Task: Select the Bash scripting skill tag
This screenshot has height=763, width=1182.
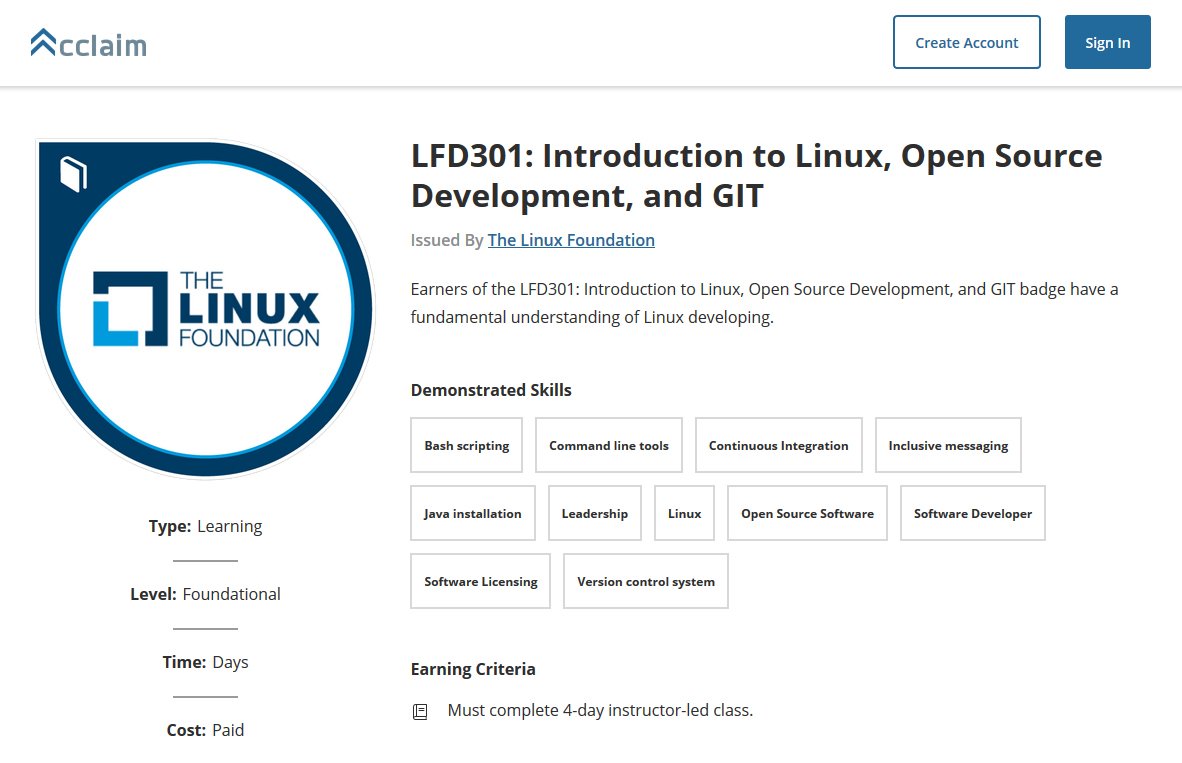Action: (x=467, y=445)
